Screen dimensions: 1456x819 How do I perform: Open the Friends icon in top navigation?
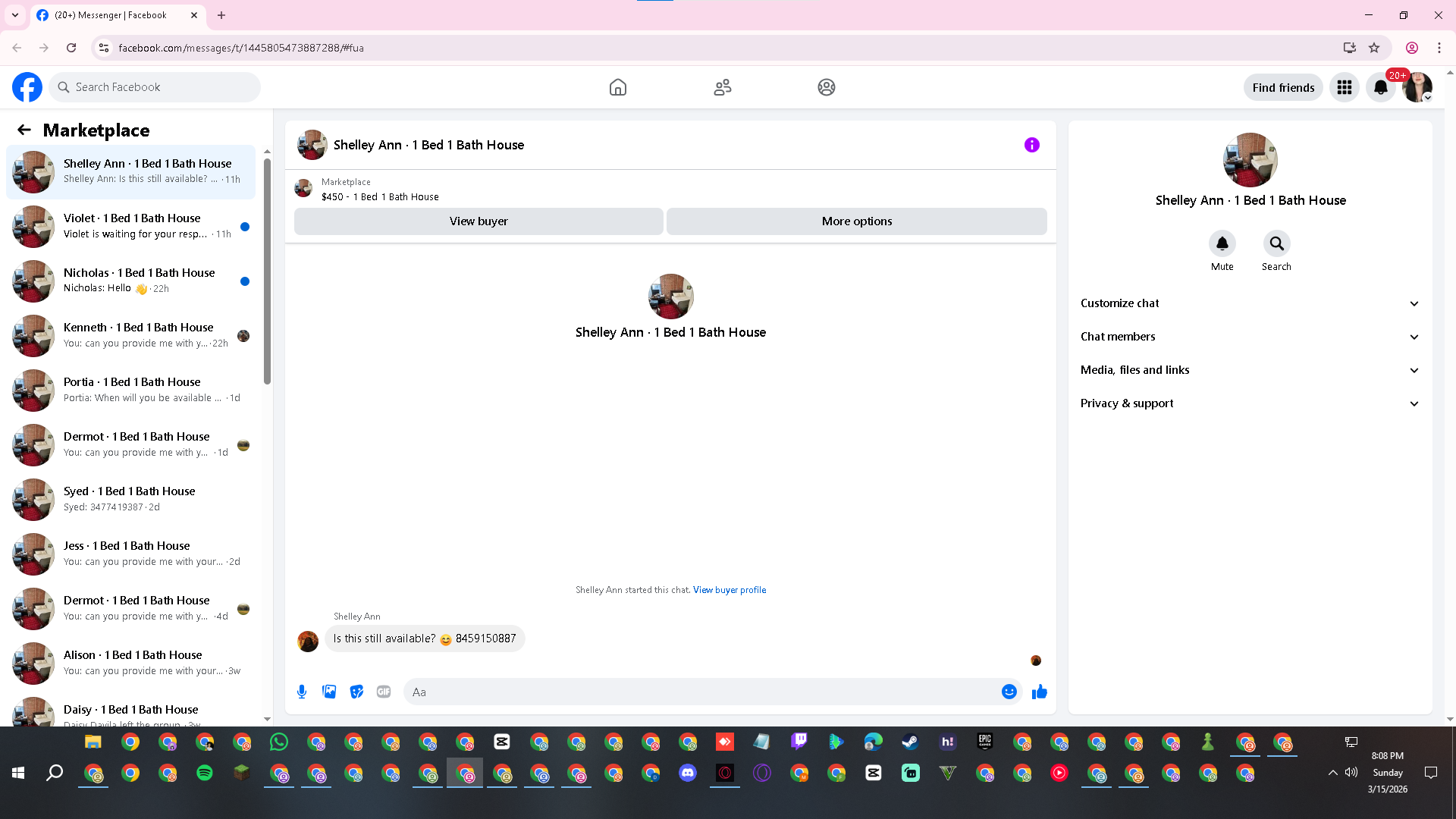[x=723, y=87]
